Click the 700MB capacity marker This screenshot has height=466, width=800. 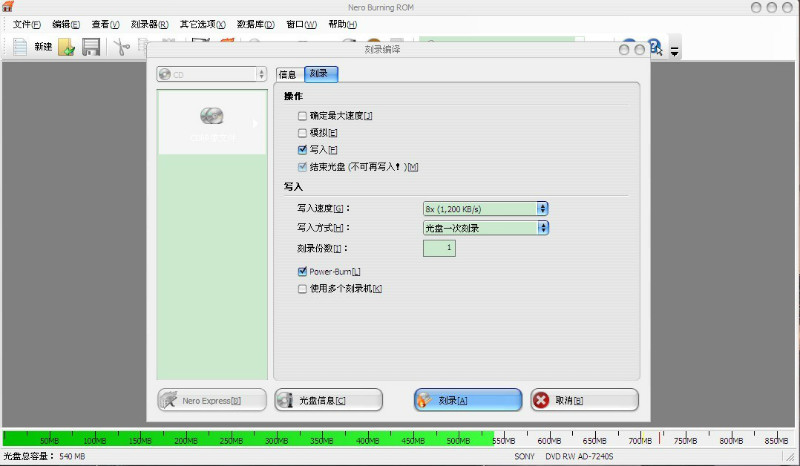point(640,440)
